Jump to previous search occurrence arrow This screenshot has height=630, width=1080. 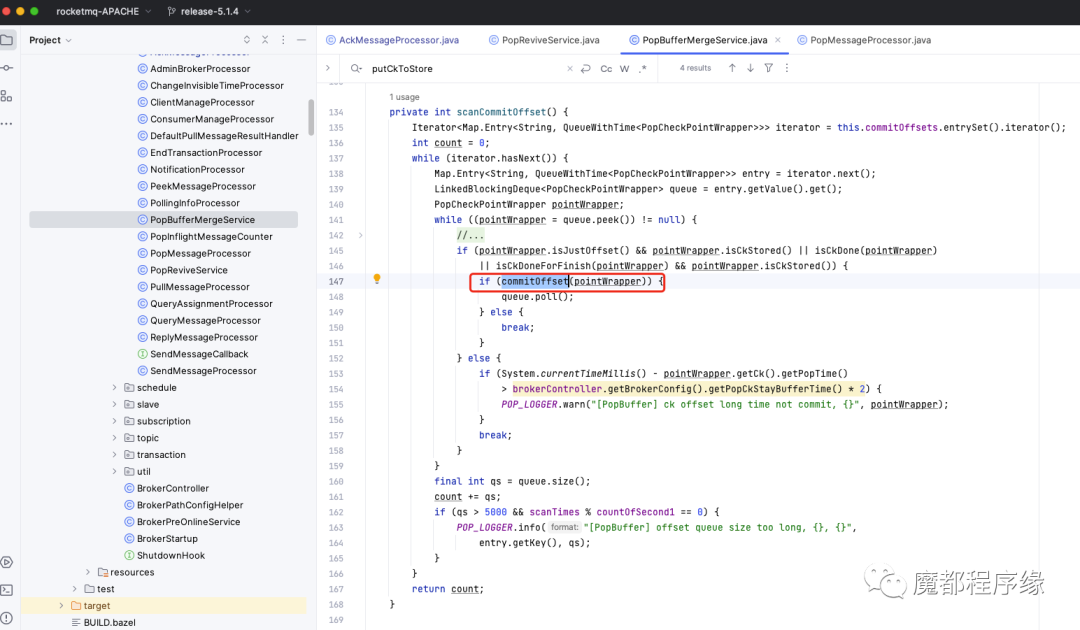tap(732, 68)
